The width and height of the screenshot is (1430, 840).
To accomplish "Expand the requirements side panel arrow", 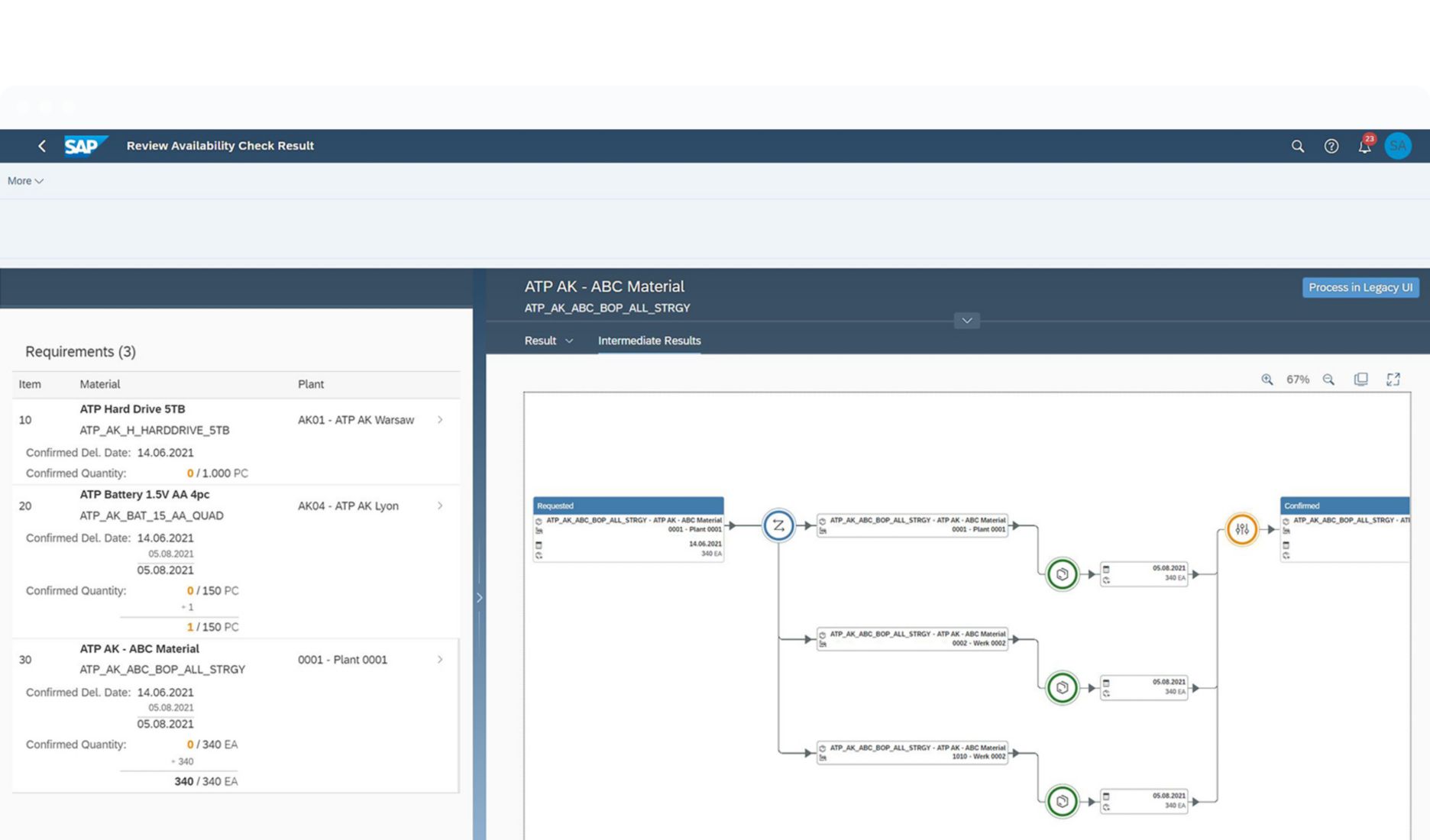I will coord(480,597).
